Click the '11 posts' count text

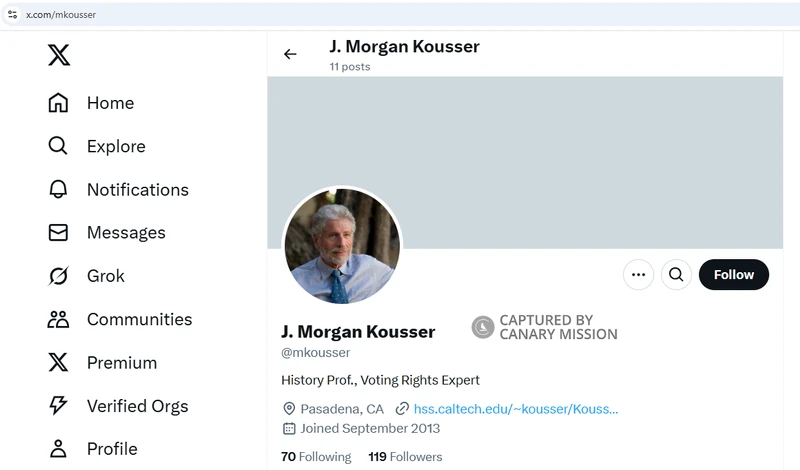click(x=350, y=67)
